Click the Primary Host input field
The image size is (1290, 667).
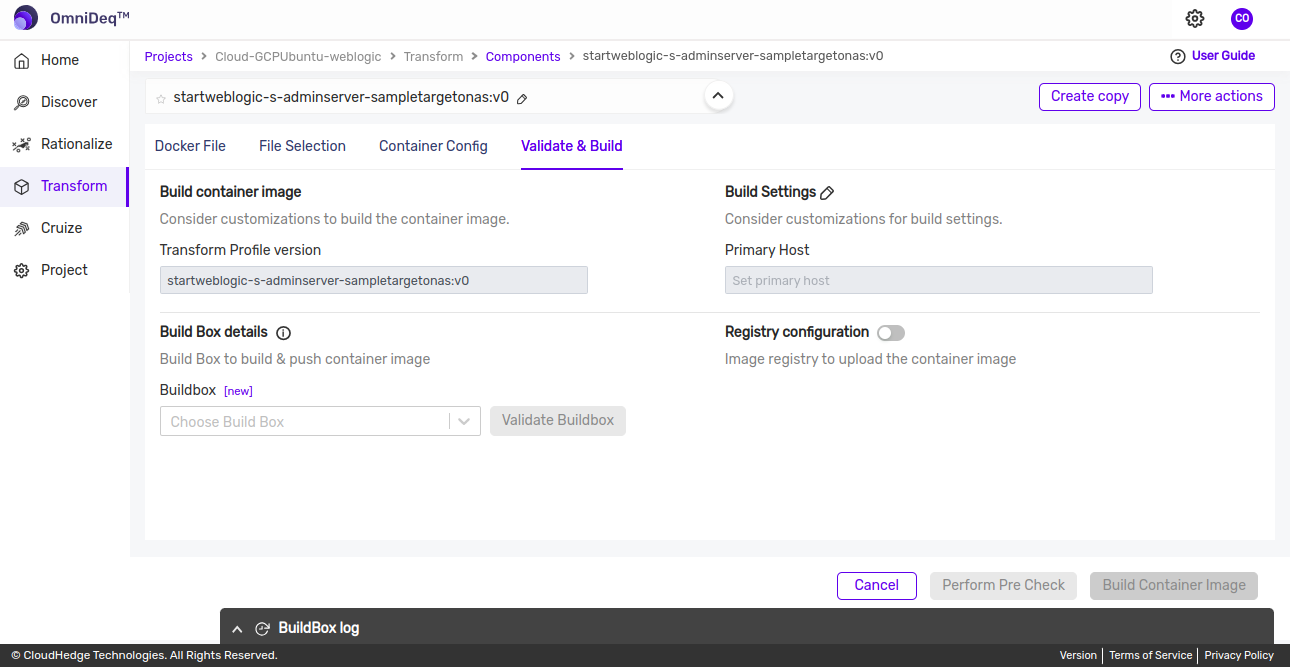[938, 280]
